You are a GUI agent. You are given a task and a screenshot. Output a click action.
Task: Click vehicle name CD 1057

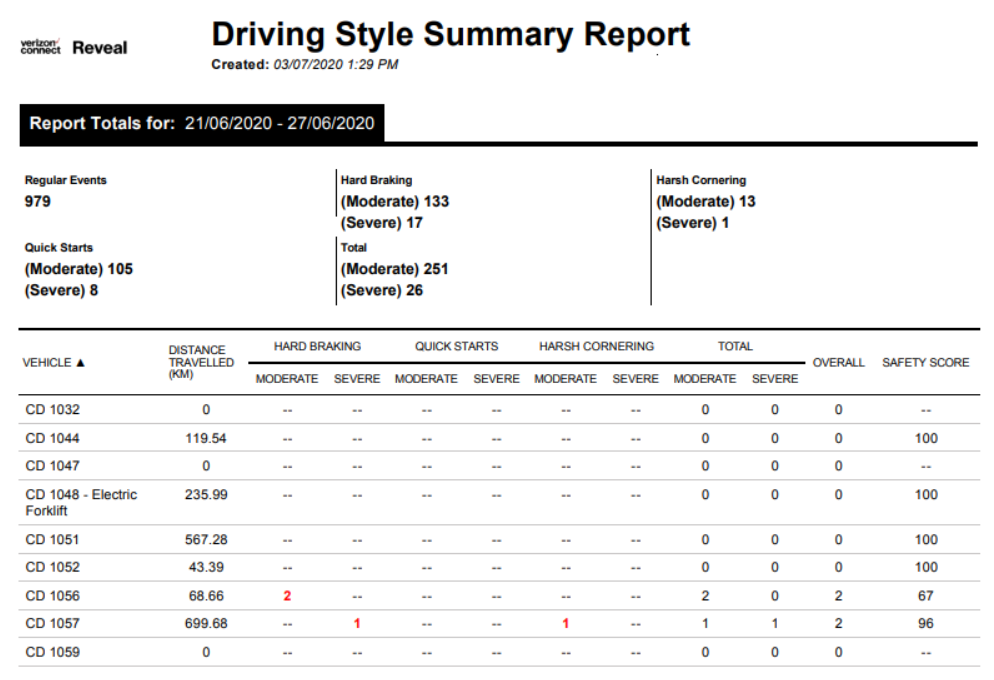(53, 624)
